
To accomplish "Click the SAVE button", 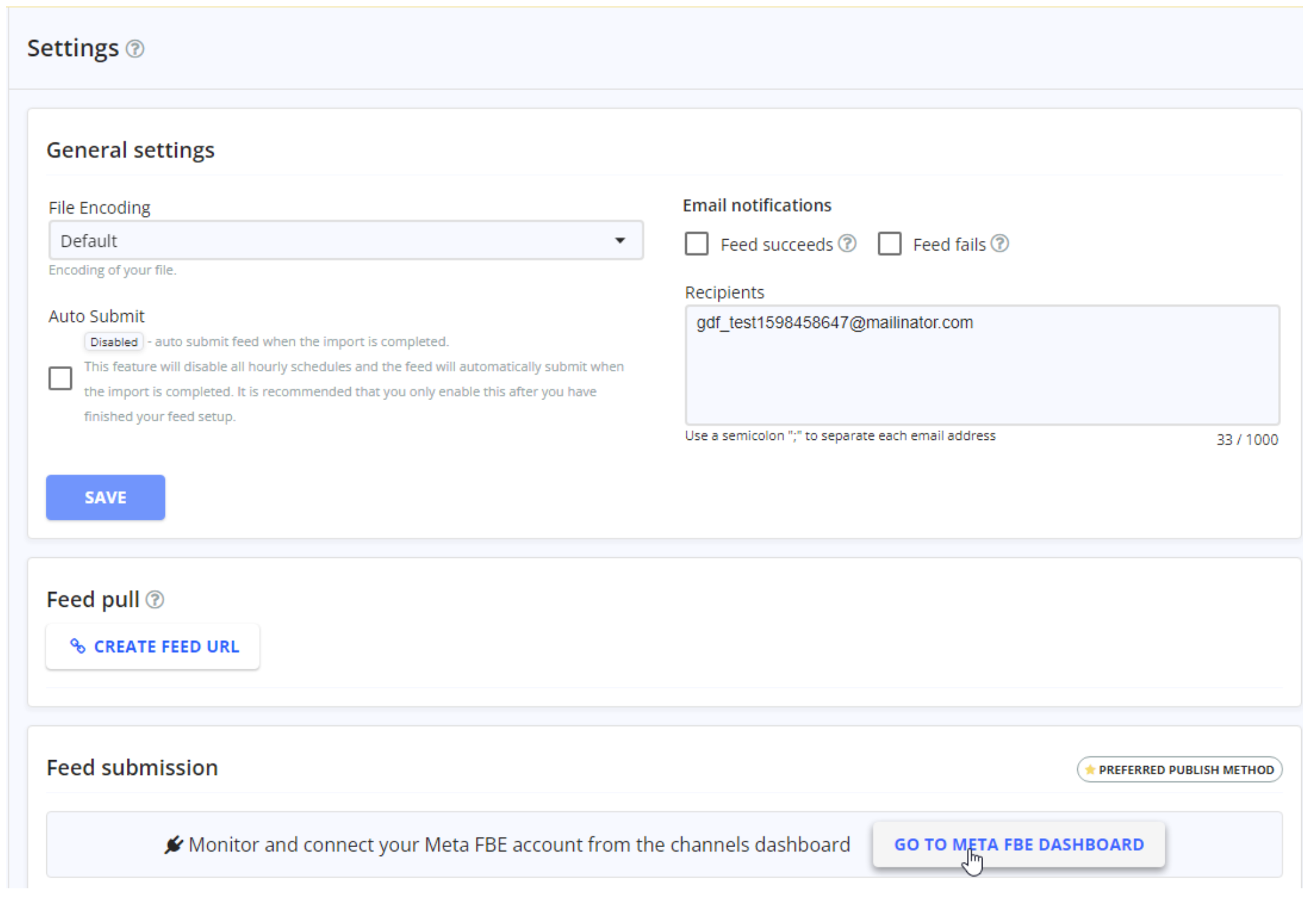I will point(106,499).
